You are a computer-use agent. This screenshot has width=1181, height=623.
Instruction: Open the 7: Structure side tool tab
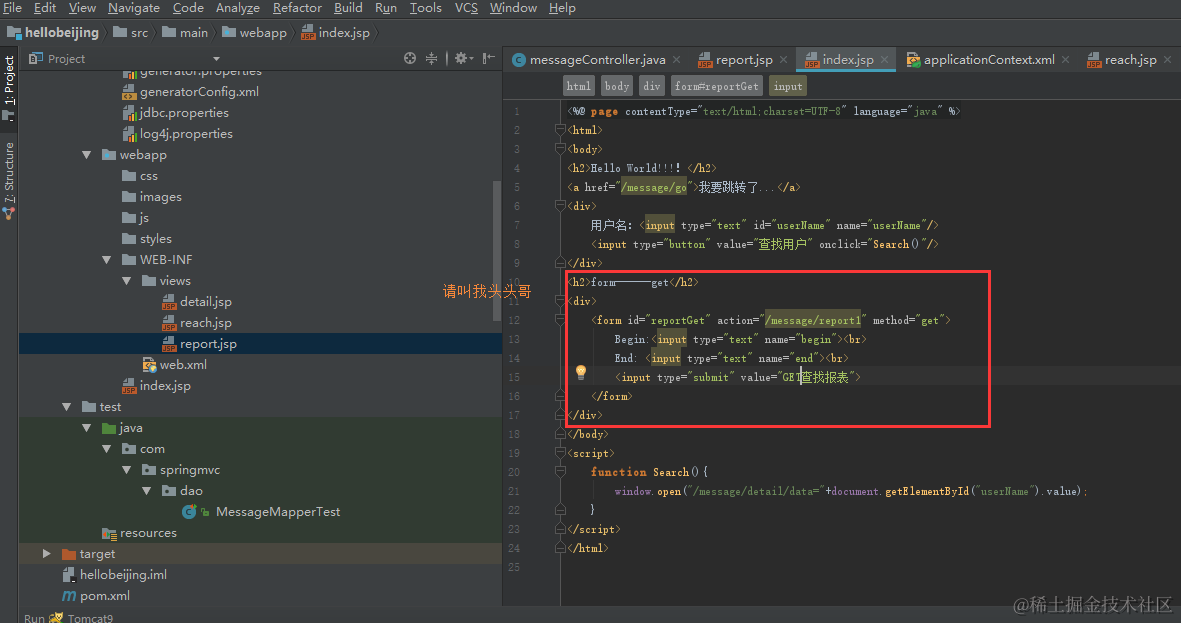9,179
